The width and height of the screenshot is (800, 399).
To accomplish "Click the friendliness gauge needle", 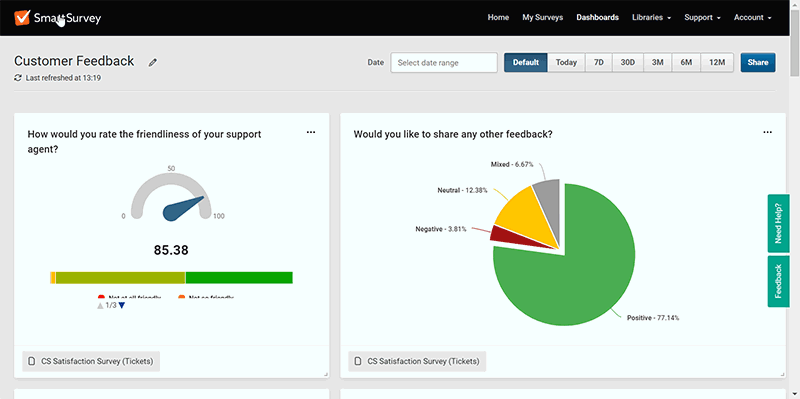I will [183, 209].
